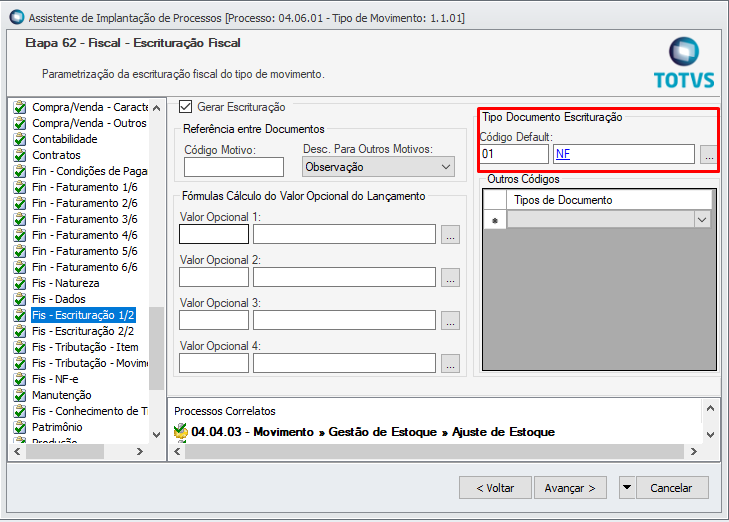729x522 pixels.
Task: Open the Código Default lookup button
Action: [709, 154]
